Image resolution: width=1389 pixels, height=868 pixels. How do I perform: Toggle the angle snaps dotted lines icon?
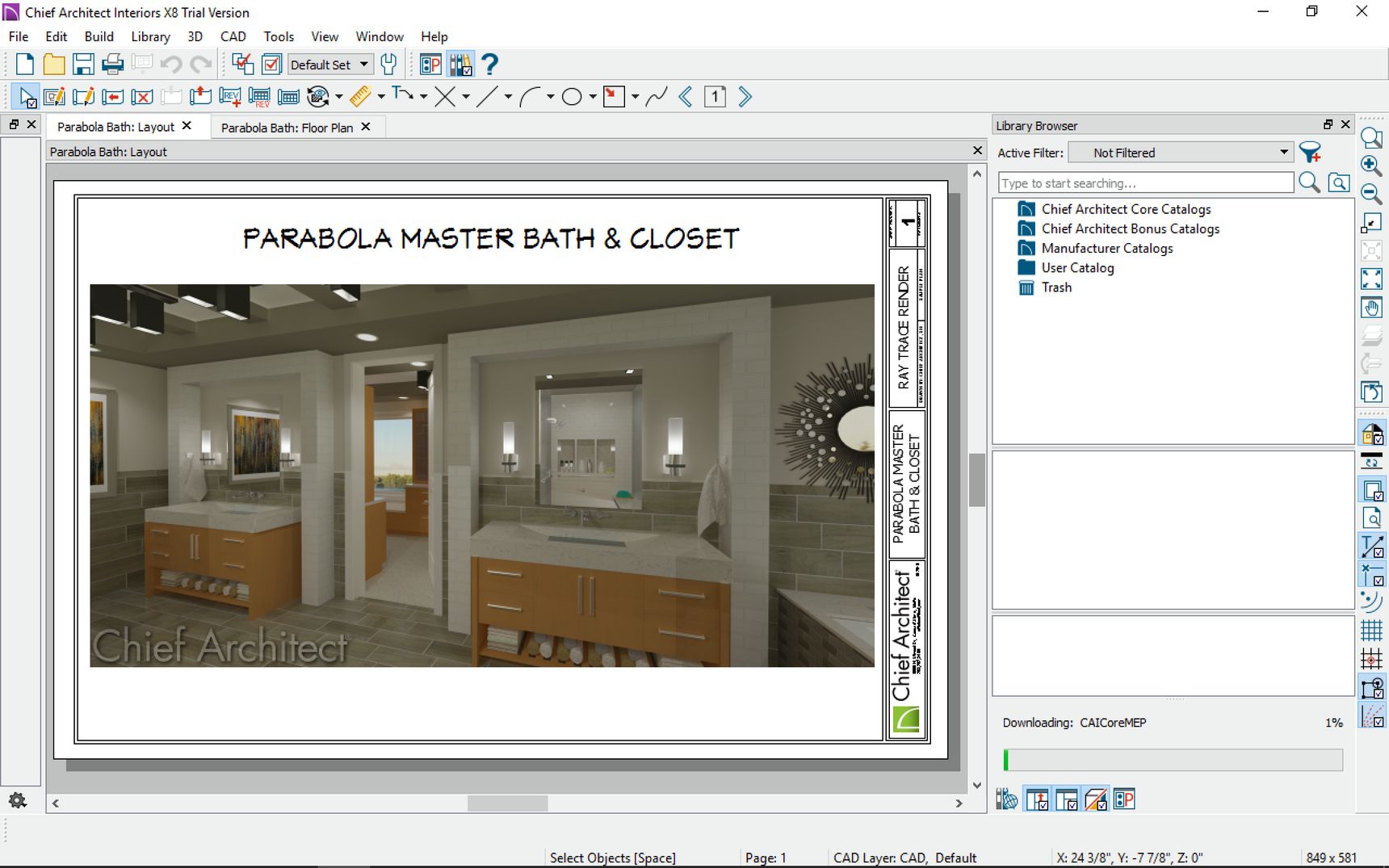[x=1372, y=716]
